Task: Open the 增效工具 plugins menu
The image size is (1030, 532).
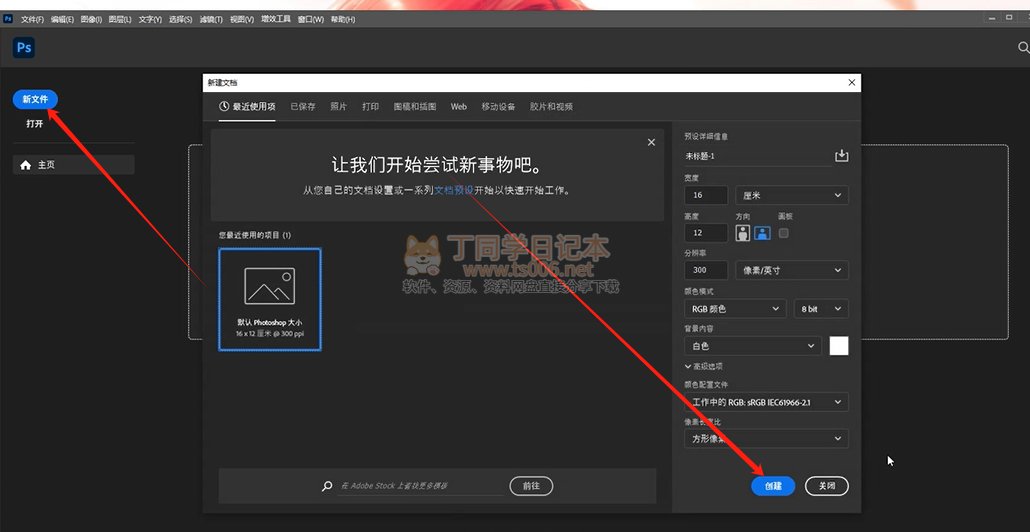Action: pos(275,20)
